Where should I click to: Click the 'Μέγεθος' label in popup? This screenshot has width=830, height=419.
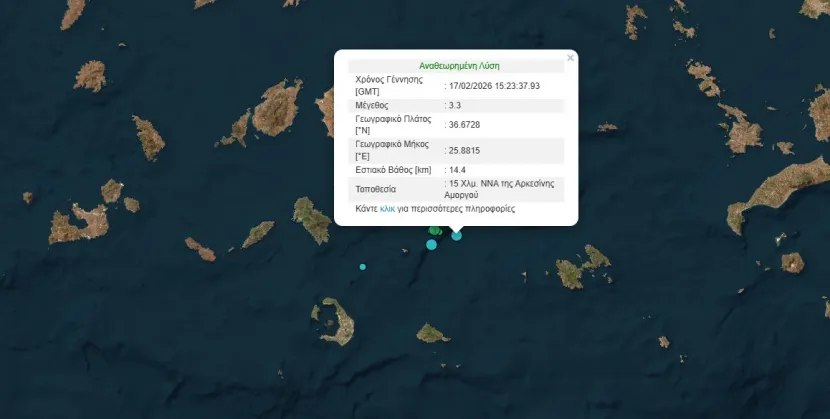(372, 105)
